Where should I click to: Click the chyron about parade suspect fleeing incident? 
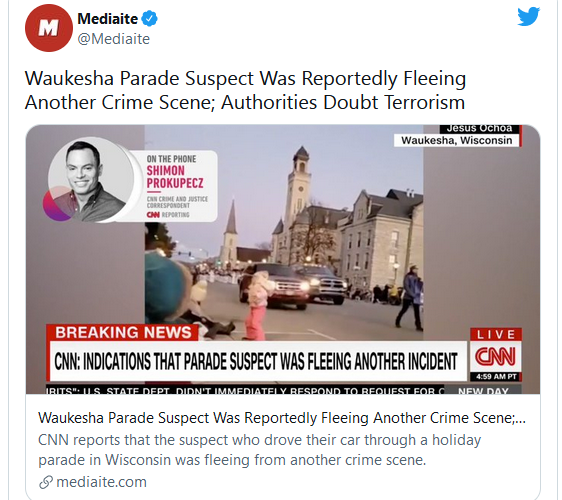coord(256,361)
